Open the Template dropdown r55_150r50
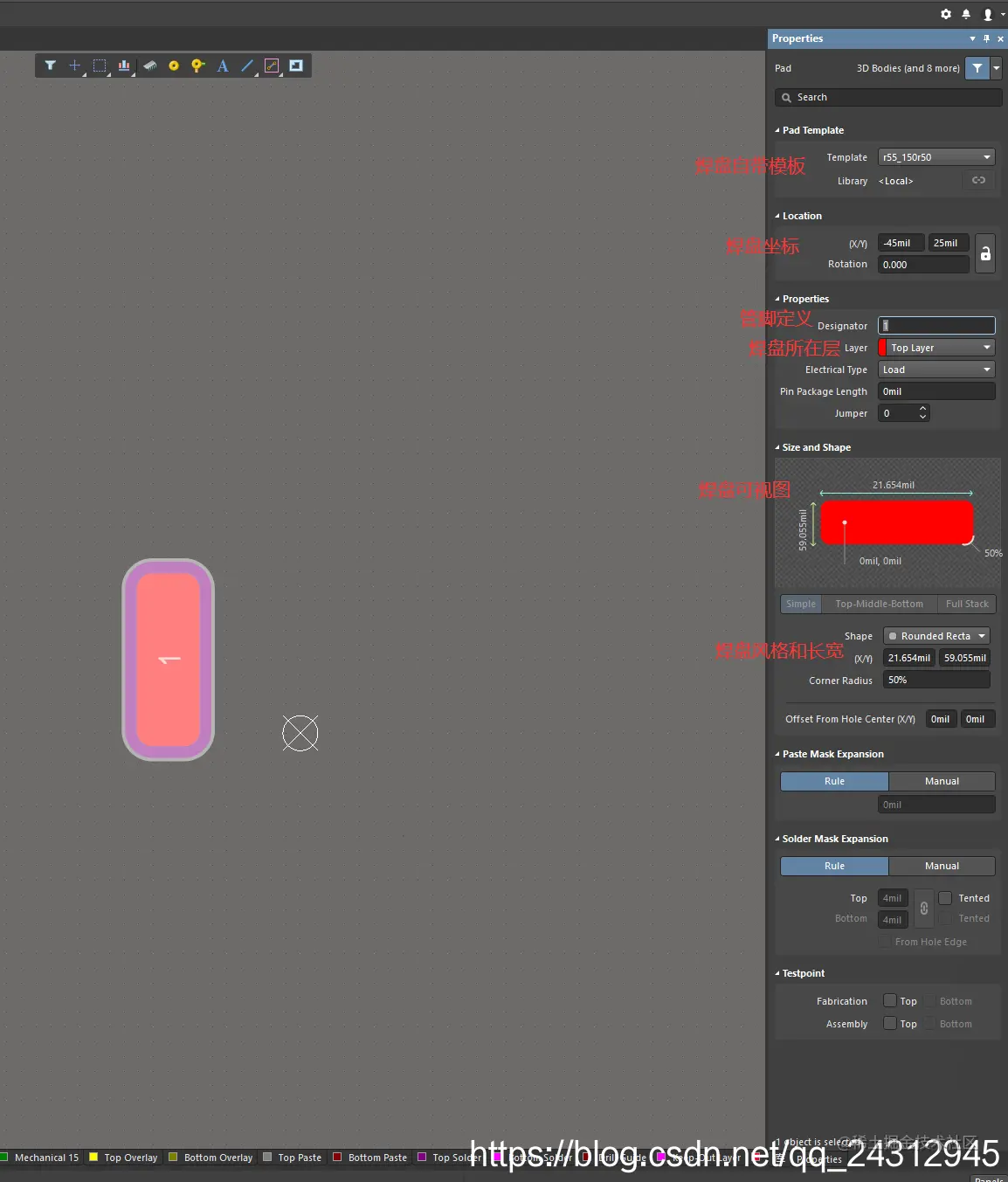This screenshot has width=1008, height=1182. pos(936,157)
